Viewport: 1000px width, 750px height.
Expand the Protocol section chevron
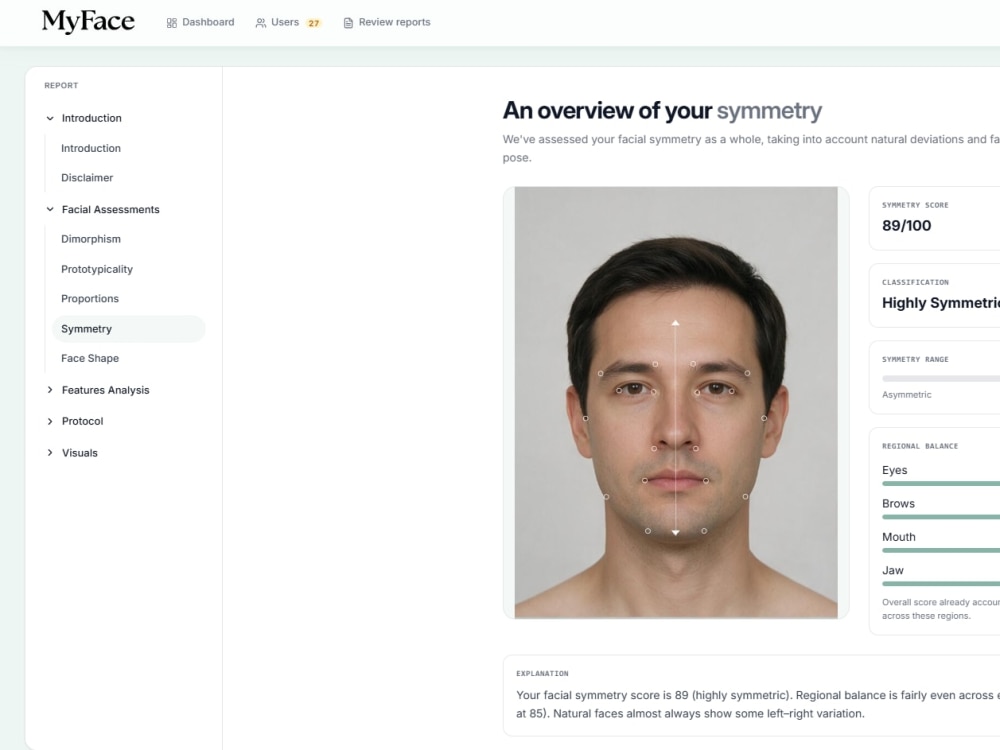[x=50, y=421]
